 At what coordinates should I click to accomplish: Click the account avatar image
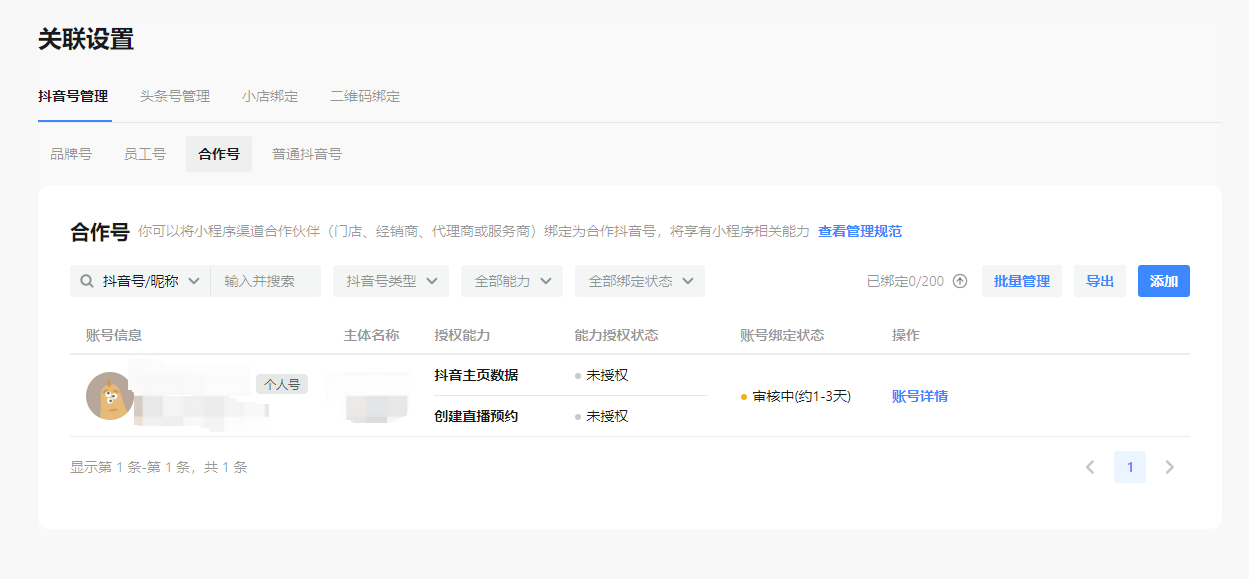110,396
